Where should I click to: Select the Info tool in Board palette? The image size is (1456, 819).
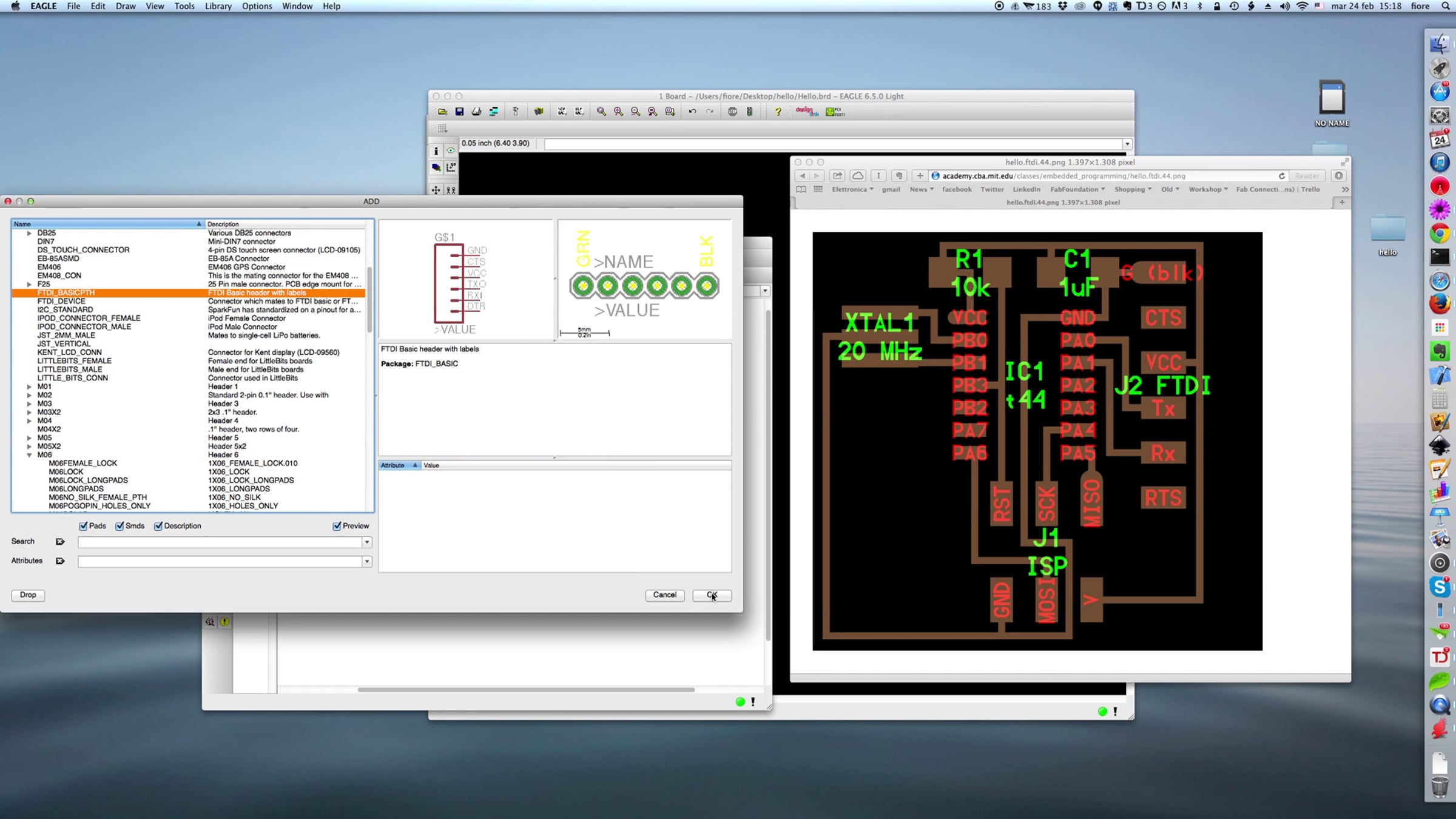point(436,151)
